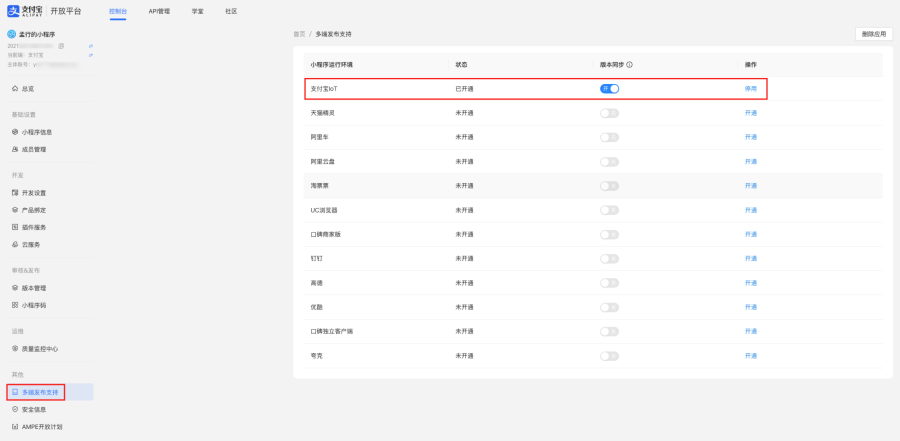Toggle version sync for 钉钉
The width and height of the screenshot is (900, 441).
[610, 259]
